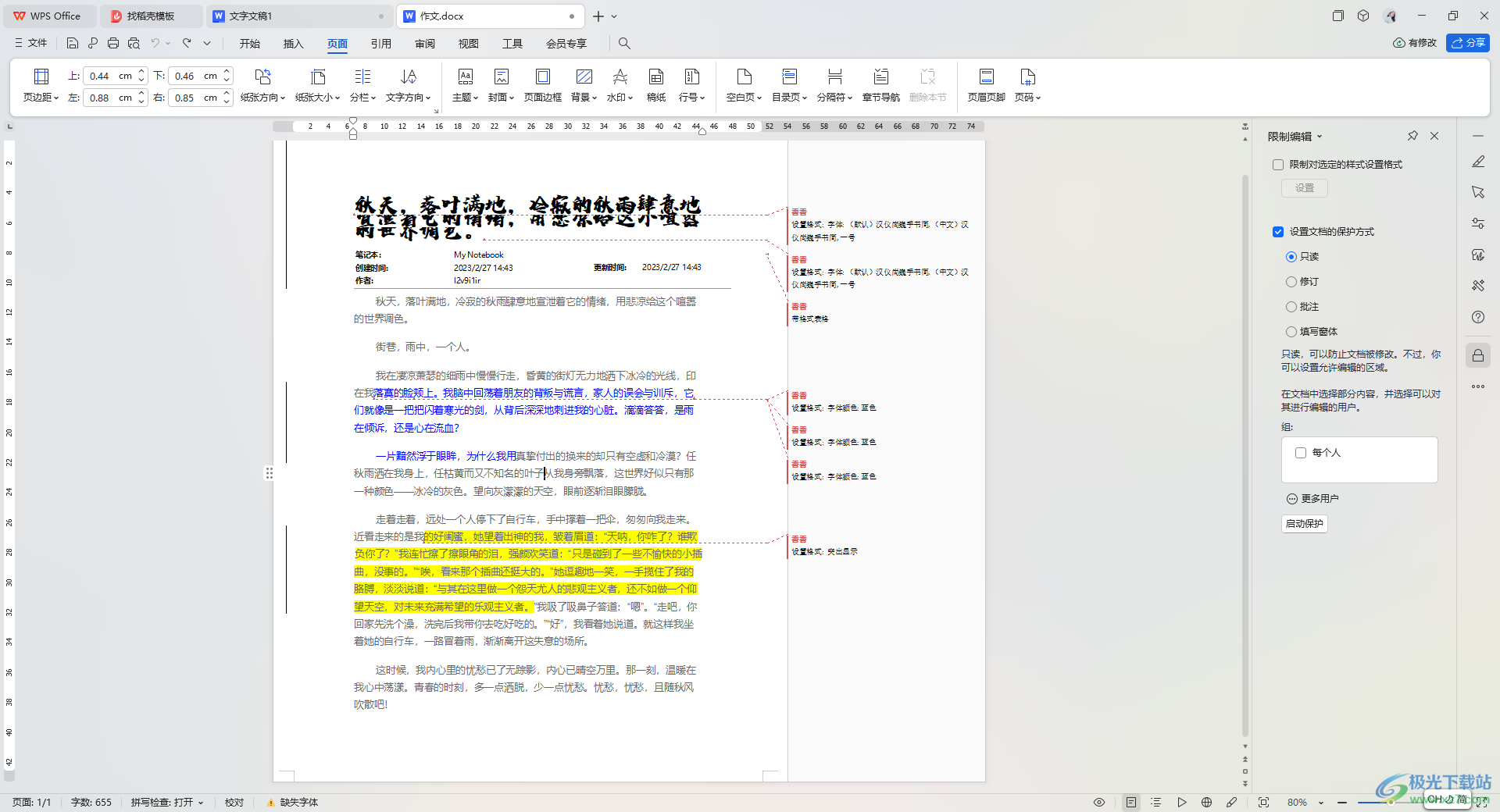
Task: Click the reading play icon in status bar
Action: point(1182,802)
